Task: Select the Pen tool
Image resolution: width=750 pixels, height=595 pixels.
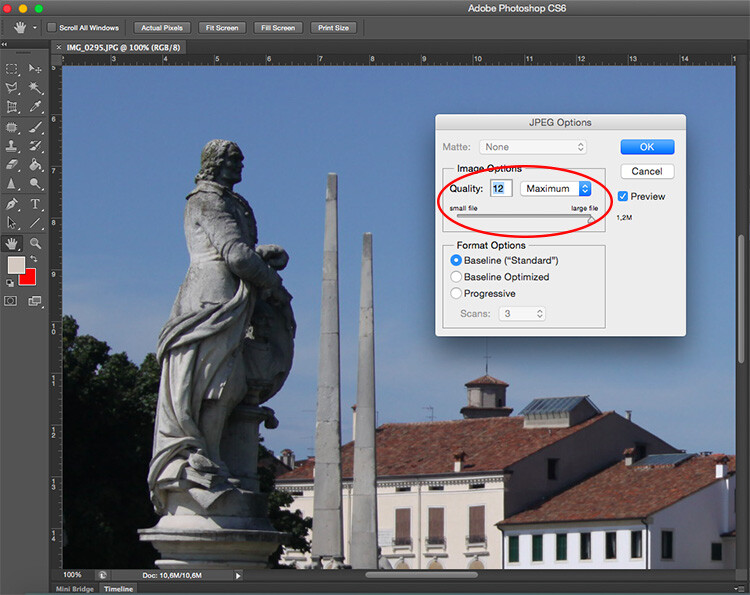Action: (12, 204)
